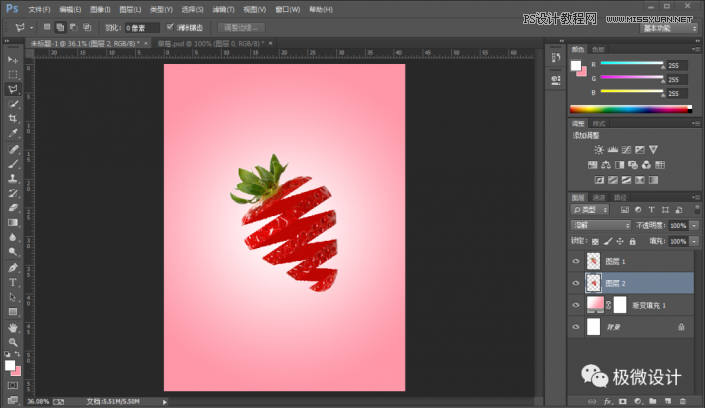Select the Type tool
Viewport: 705px width, 408px height.
13,282
